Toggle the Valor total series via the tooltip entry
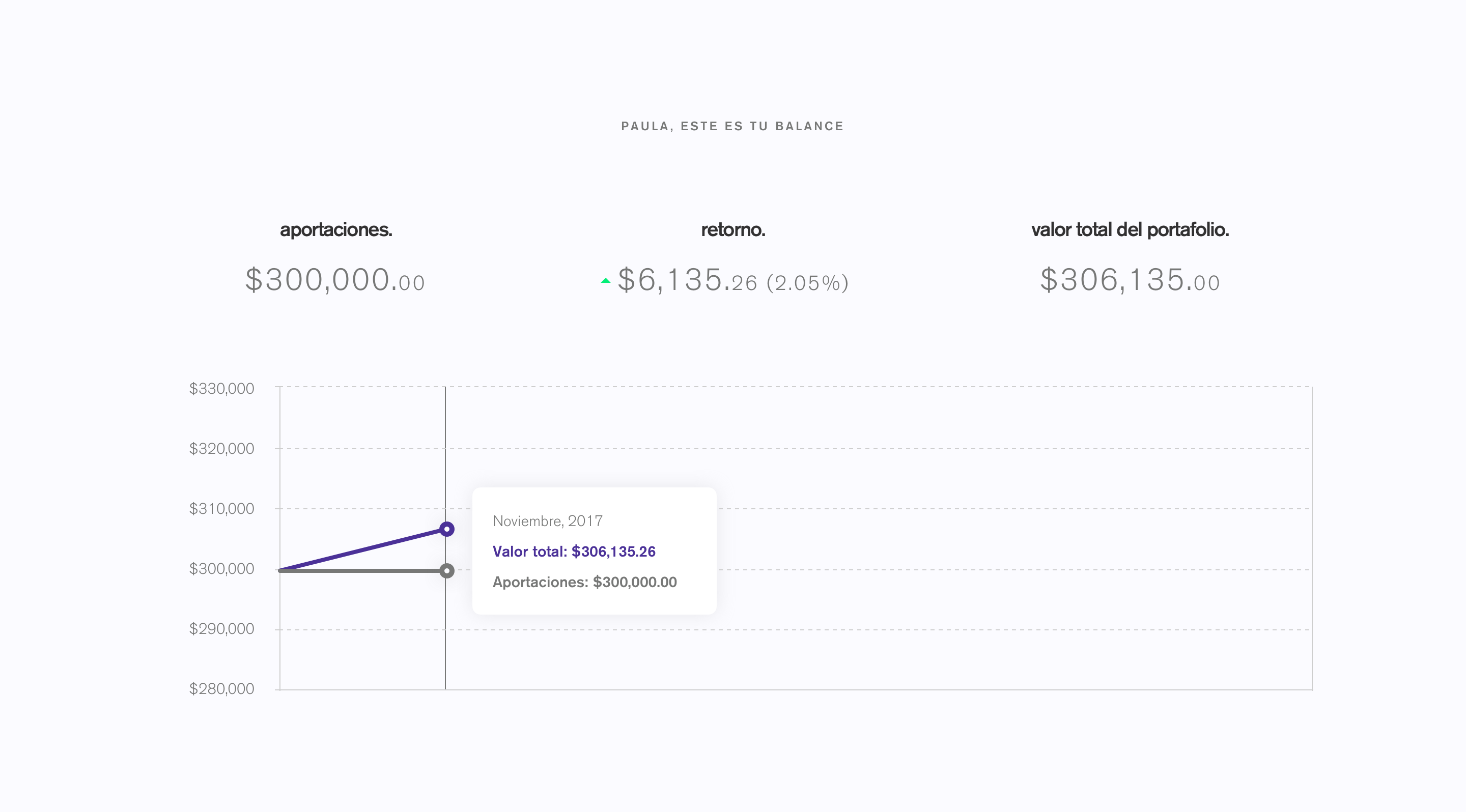This screenshot has width=1466, height=812. coord(574,551)
